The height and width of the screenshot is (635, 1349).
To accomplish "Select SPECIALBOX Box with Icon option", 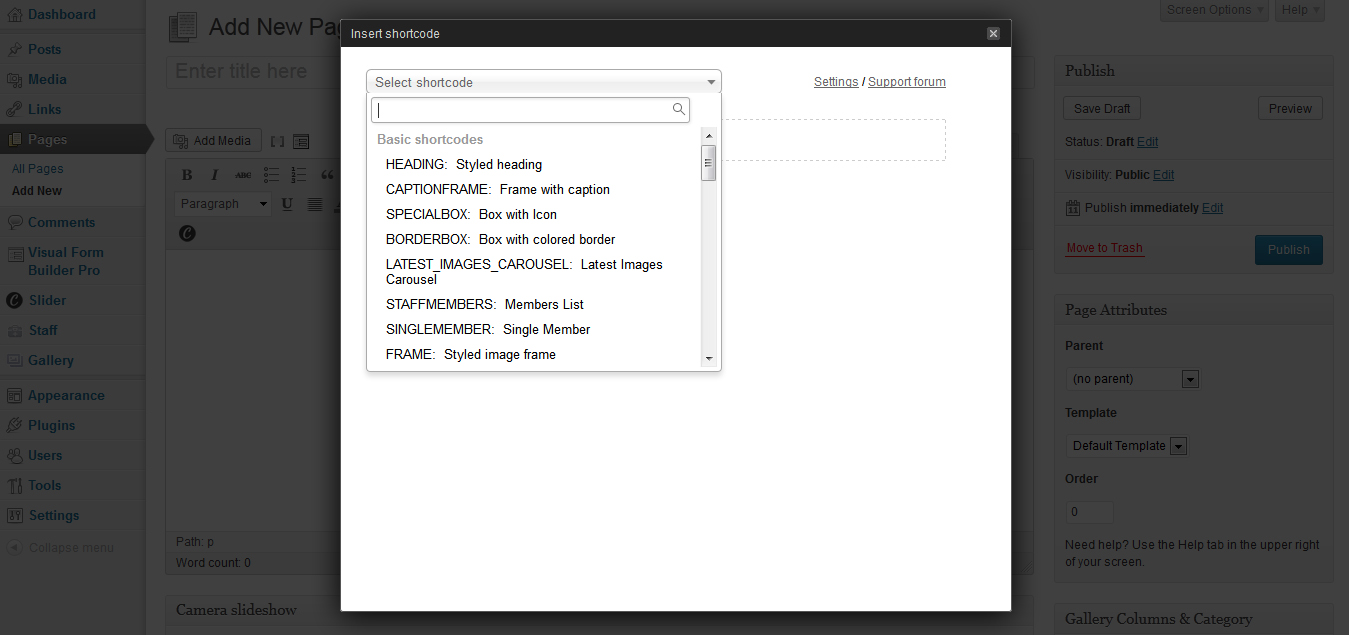I will (471, 214).
